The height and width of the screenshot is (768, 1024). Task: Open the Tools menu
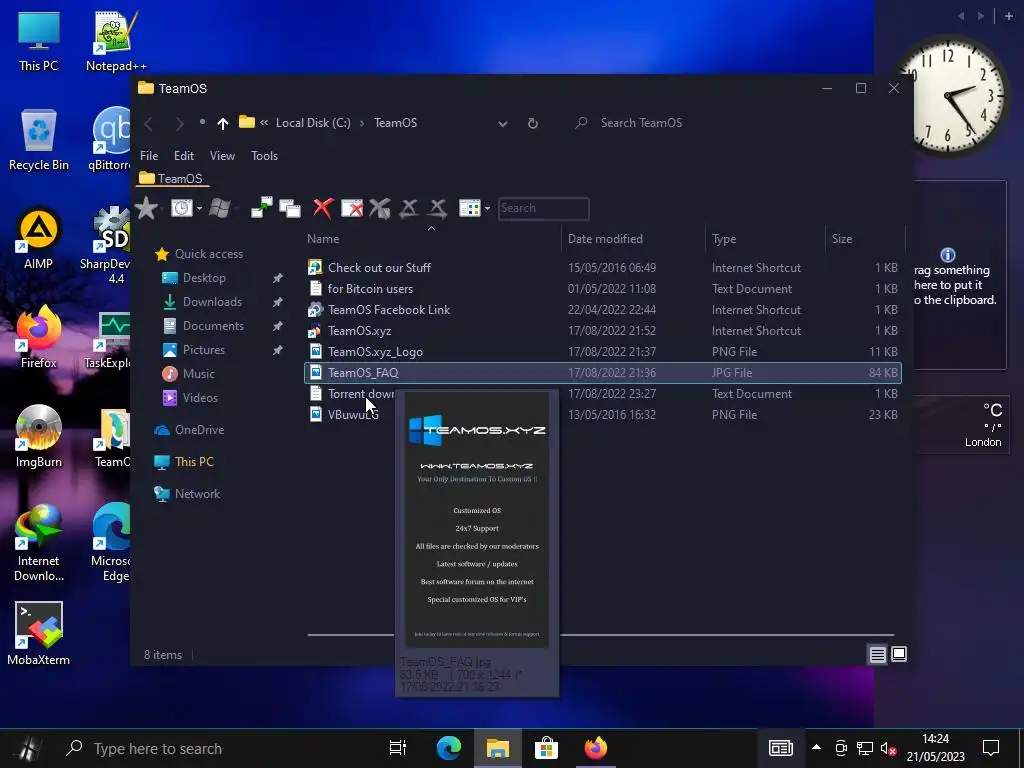tap(264, 155)
